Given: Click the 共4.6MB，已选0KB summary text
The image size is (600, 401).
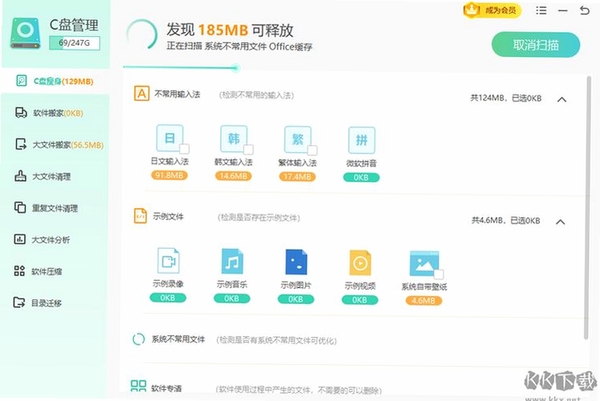Looking at the screenshot, I should click(x=505, y=220).
